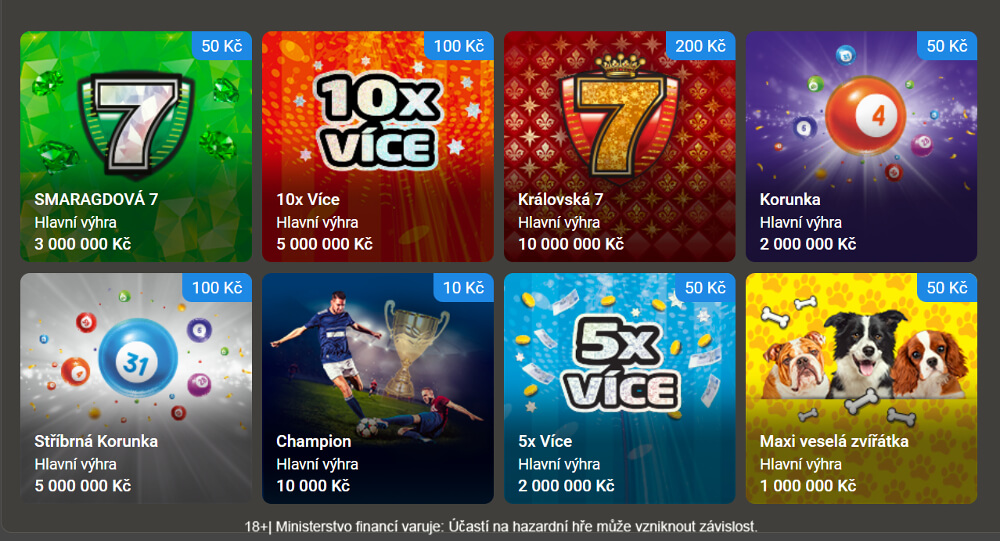
Task: Choose the Maxi veselá zvířátka card
Action: tap(861, 389)
